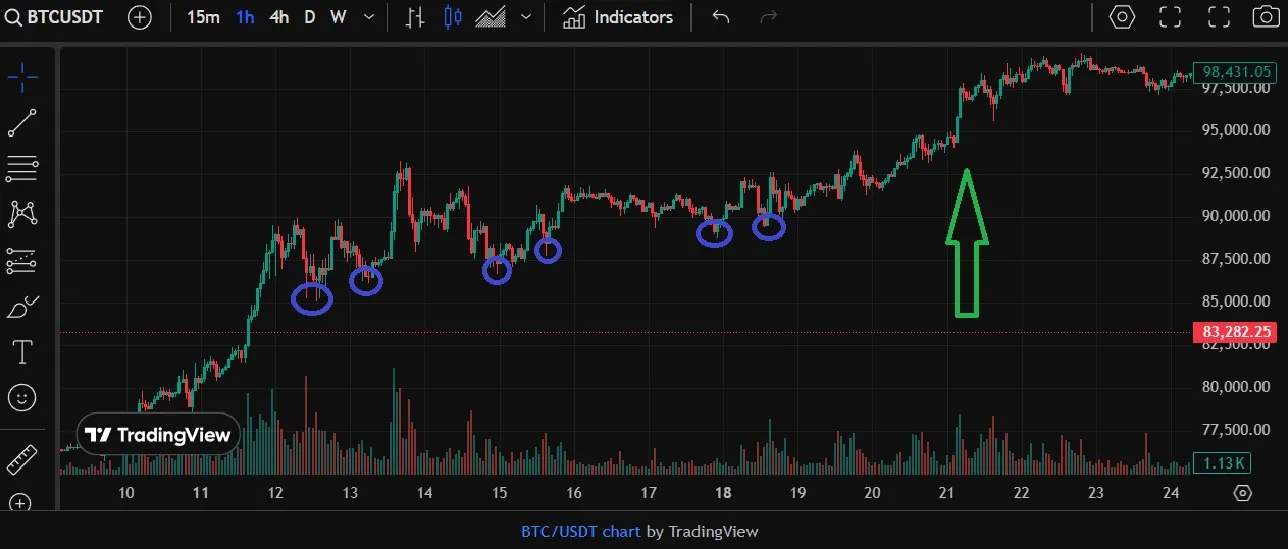Image resolution: width=1288 pixels, height=549 pixels.
Task: Select the ruler measure tool
Action: (22, 459)
